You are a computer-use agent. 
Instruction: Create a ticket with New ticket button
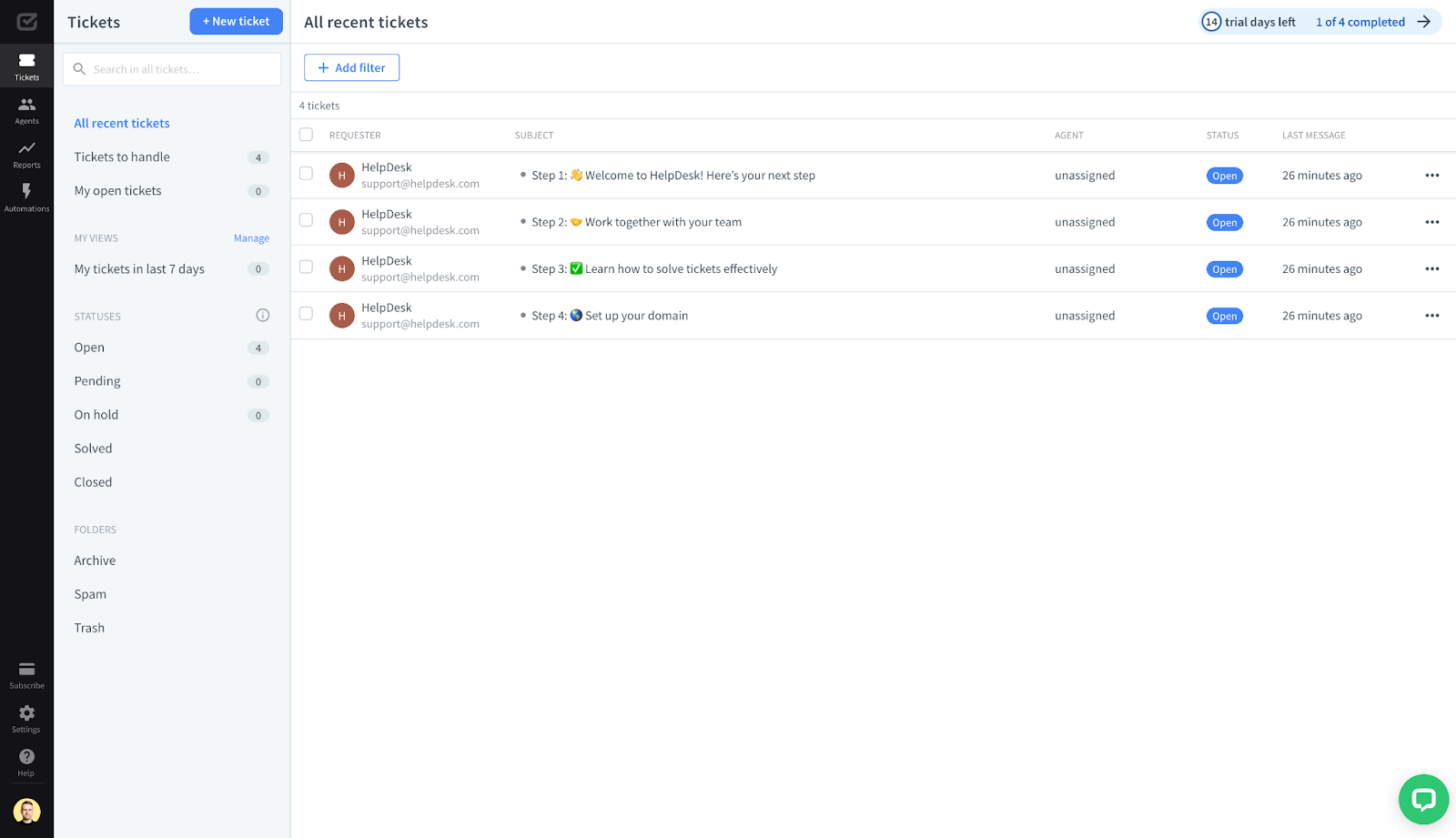(x=236, y=21)
